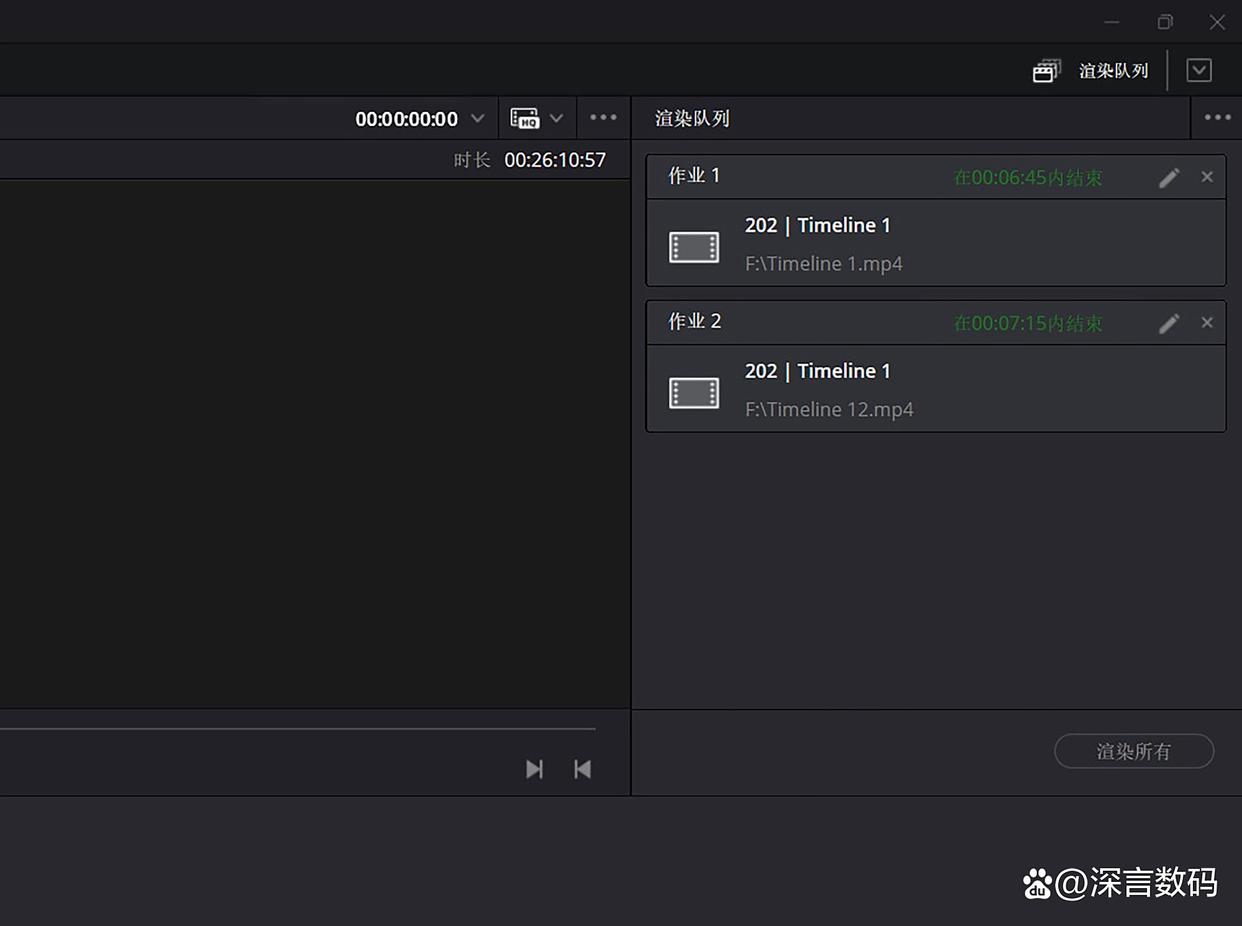The height and width of the screenshot is (926, 1242).
Task: Open the render queue panel's three-dot options menu
Action: [x=1217, y=118]
